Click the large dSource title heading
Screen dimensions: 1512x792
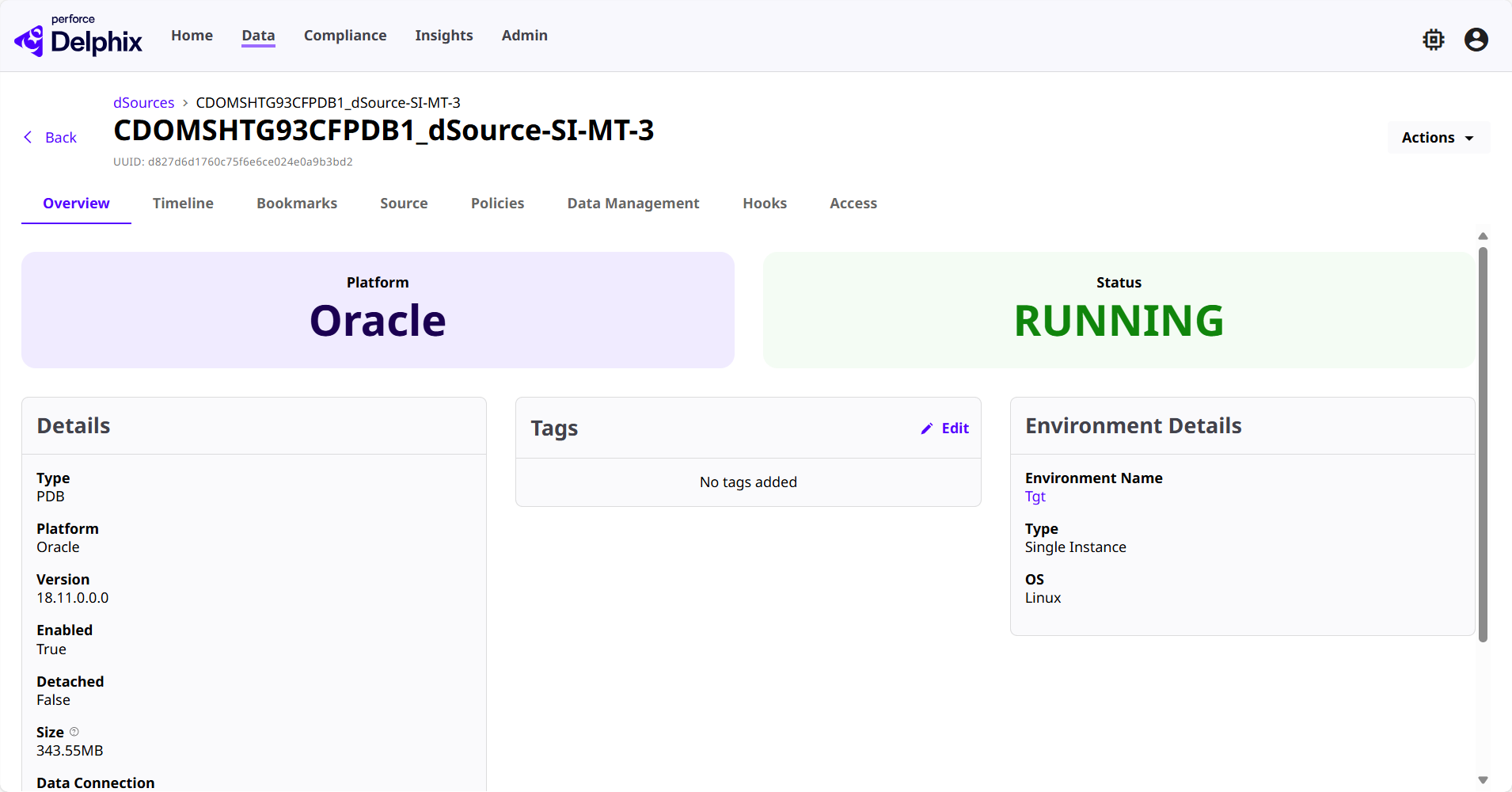(x=384, y=131)
